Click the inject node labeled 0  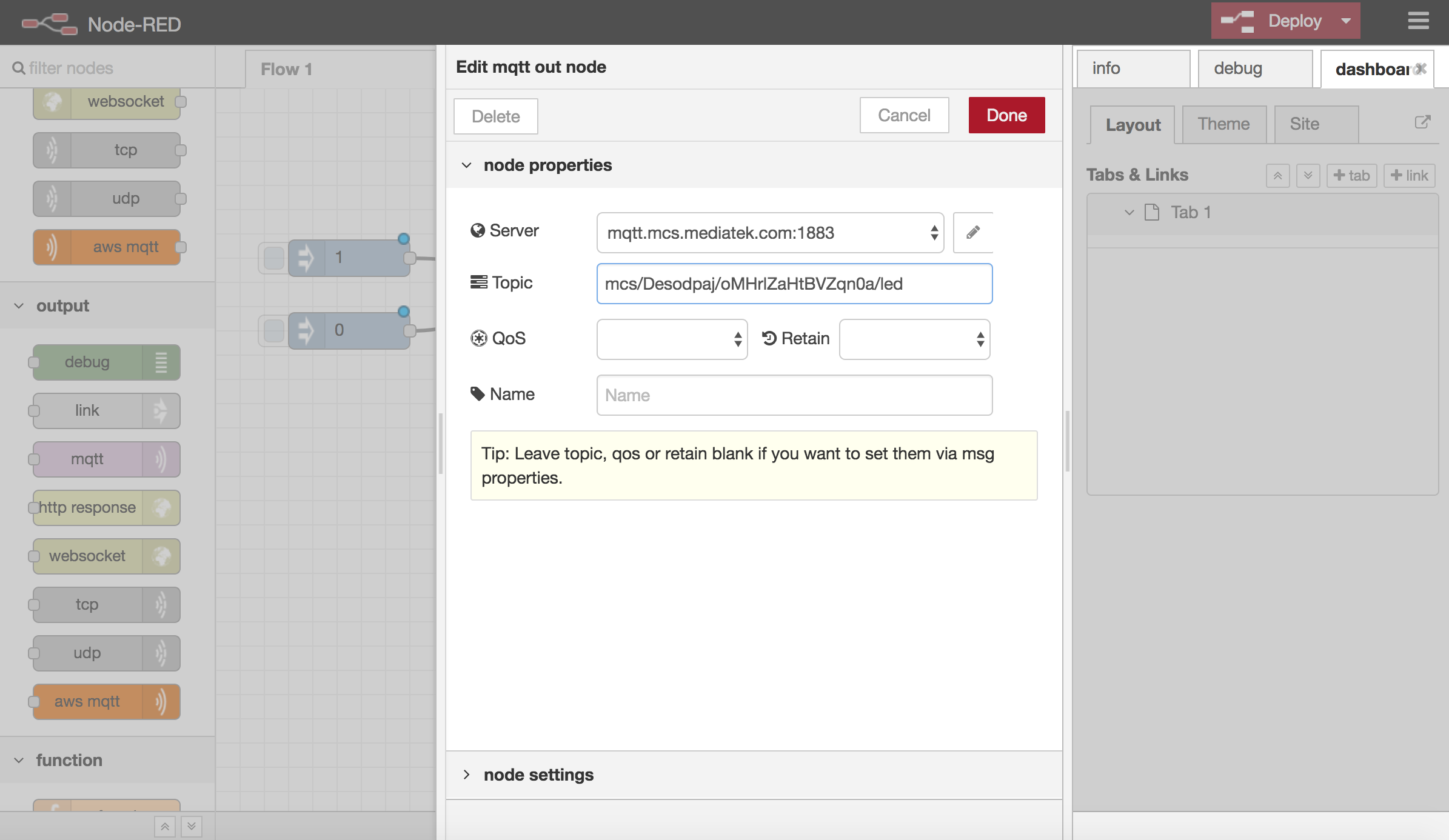pyautogui.click(x=349, y=331)
